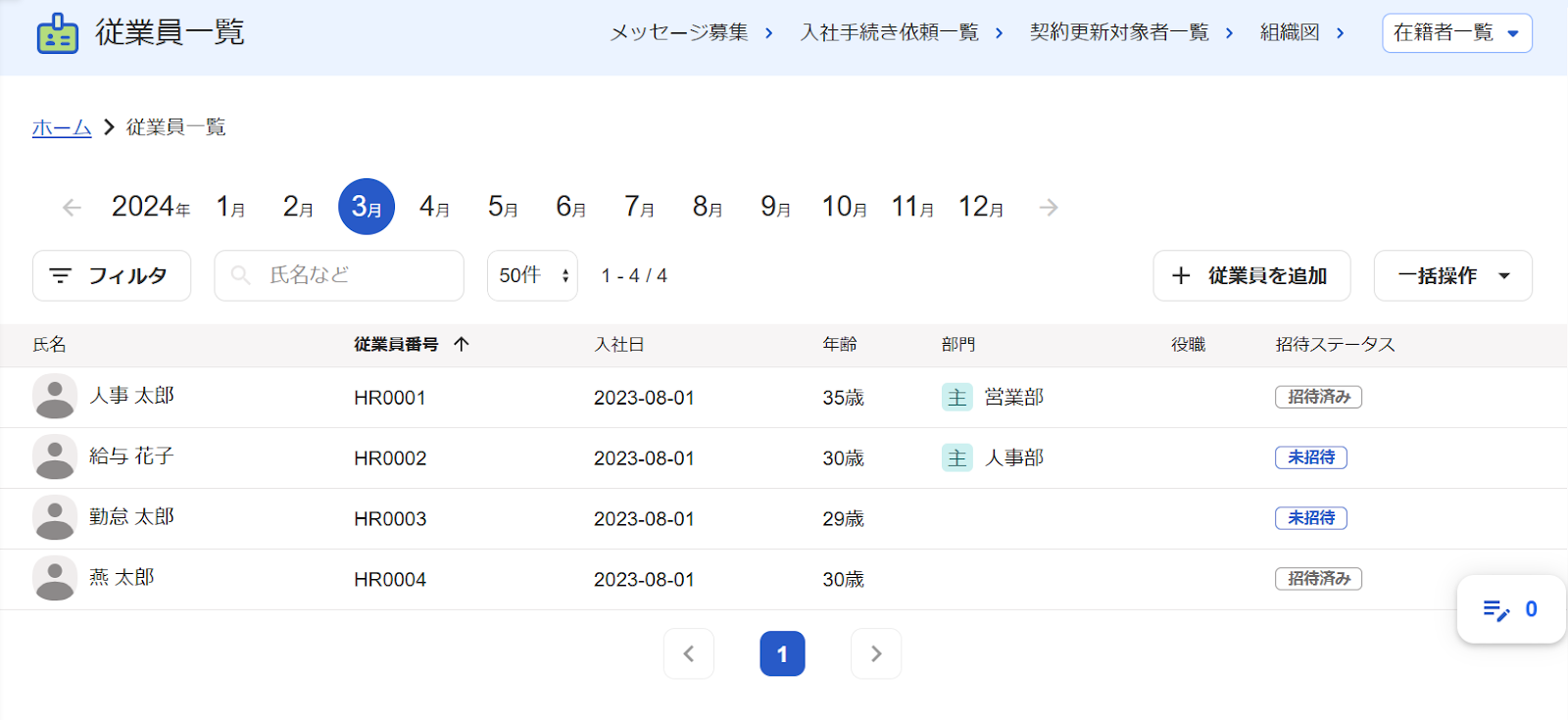Click the avatar icon for 勤怠 太郎

55,518
